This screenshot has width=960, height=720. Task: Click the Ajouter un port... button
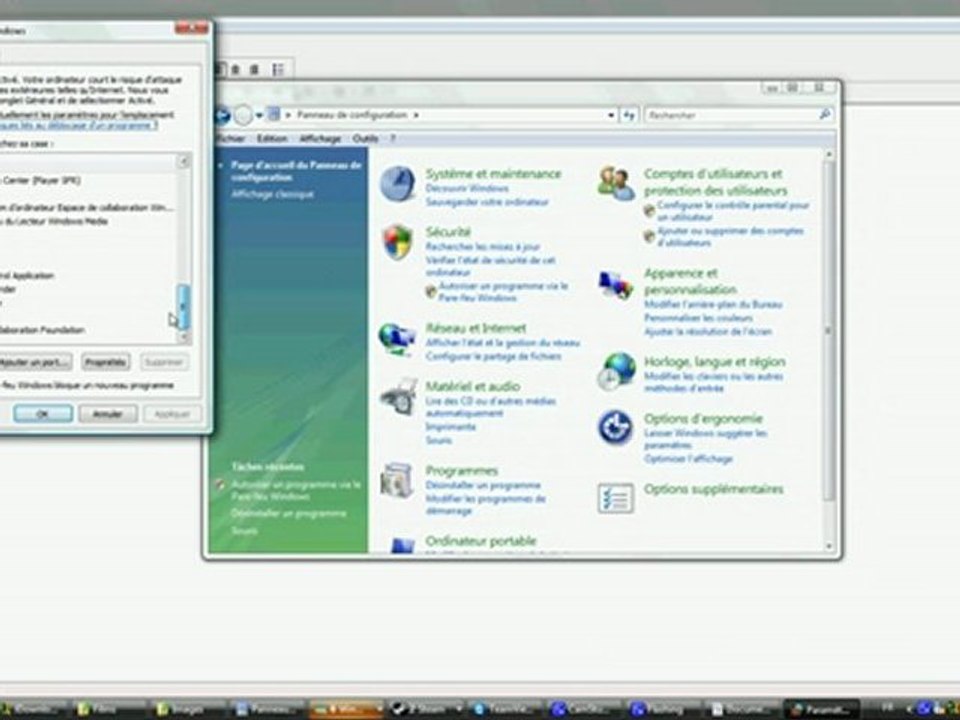(34, 362)
